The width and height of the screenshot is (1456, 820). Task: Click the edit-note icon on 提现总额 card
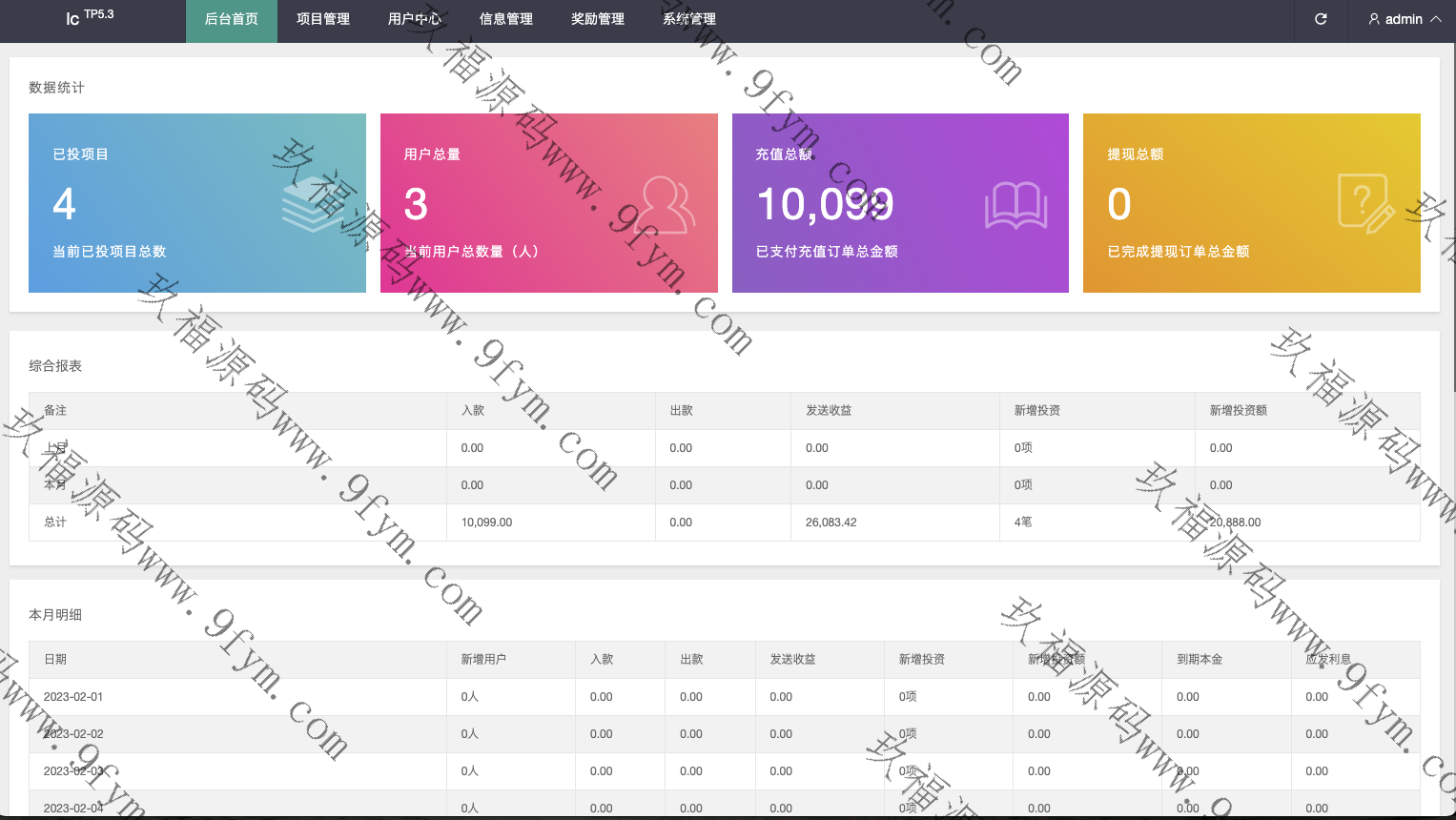(1365, 204)
